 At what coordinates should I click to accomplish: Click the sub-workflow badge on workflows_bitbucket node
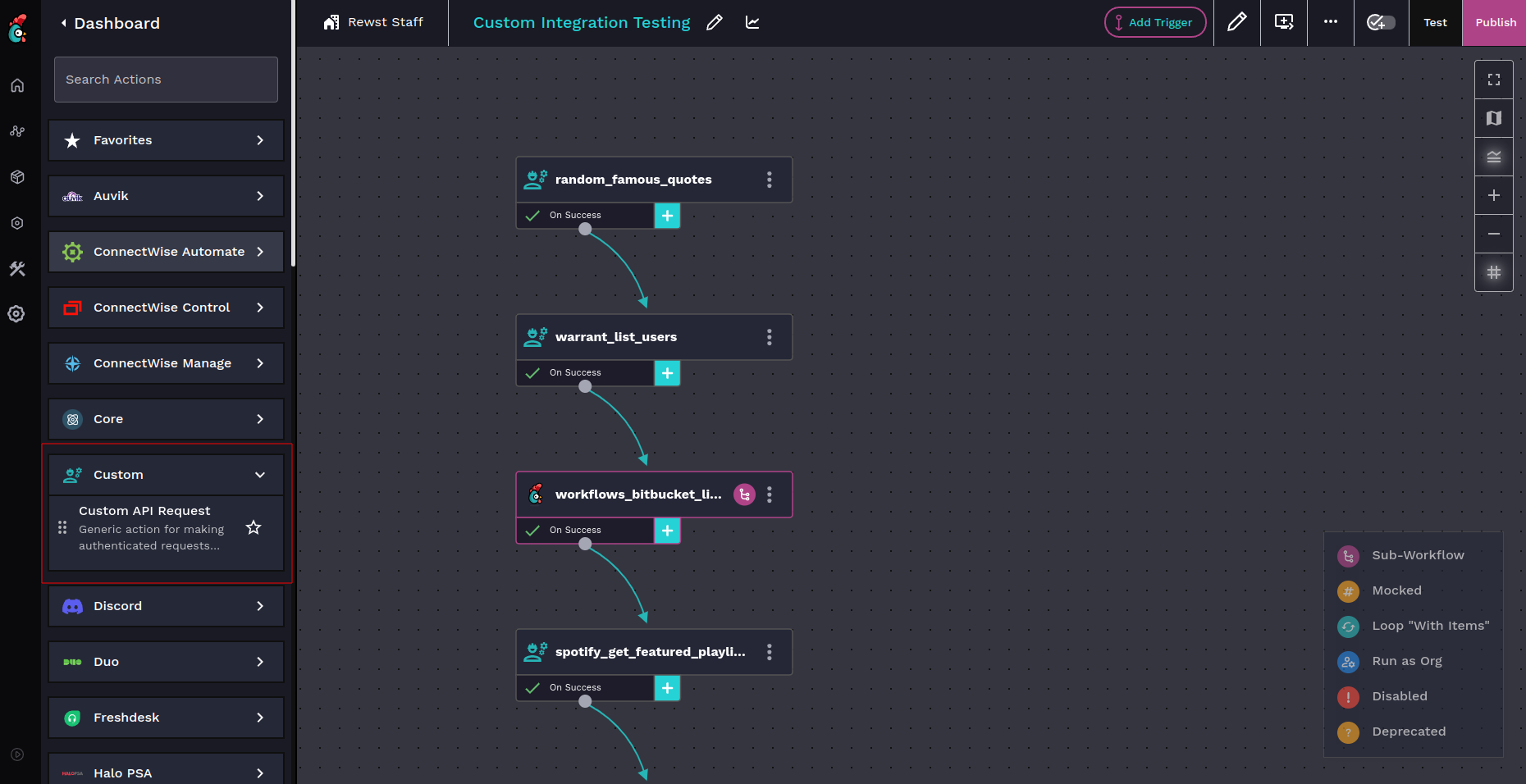744,495
